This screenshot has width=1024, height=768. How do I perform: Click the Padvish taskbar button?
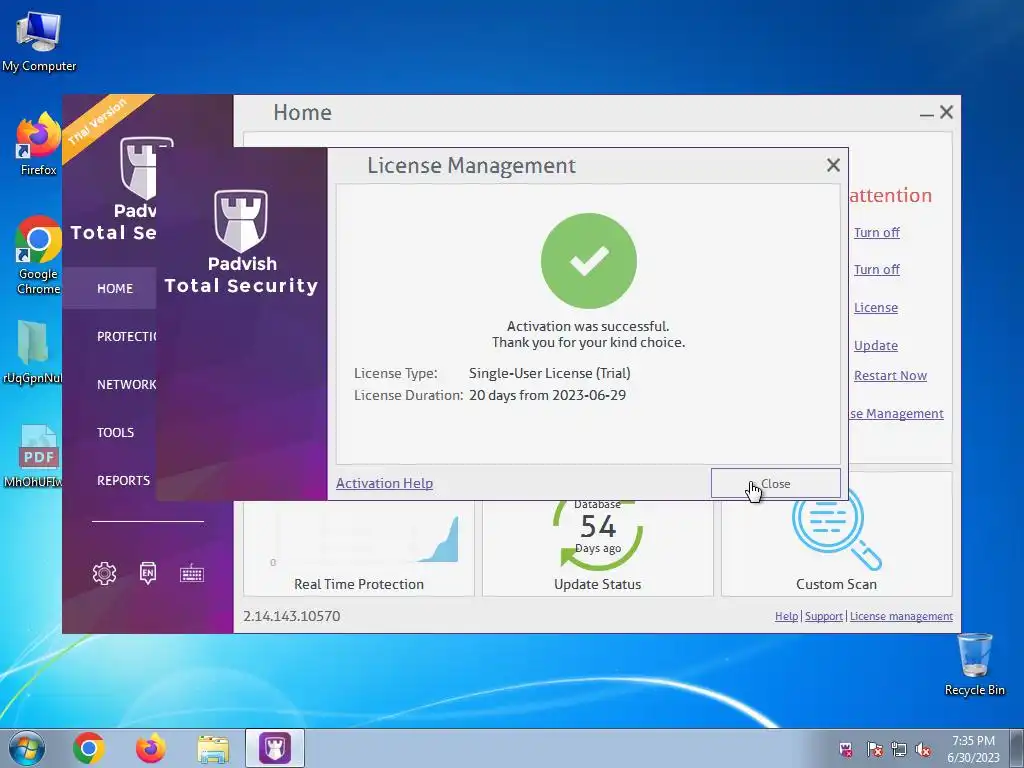pos(275,748)
